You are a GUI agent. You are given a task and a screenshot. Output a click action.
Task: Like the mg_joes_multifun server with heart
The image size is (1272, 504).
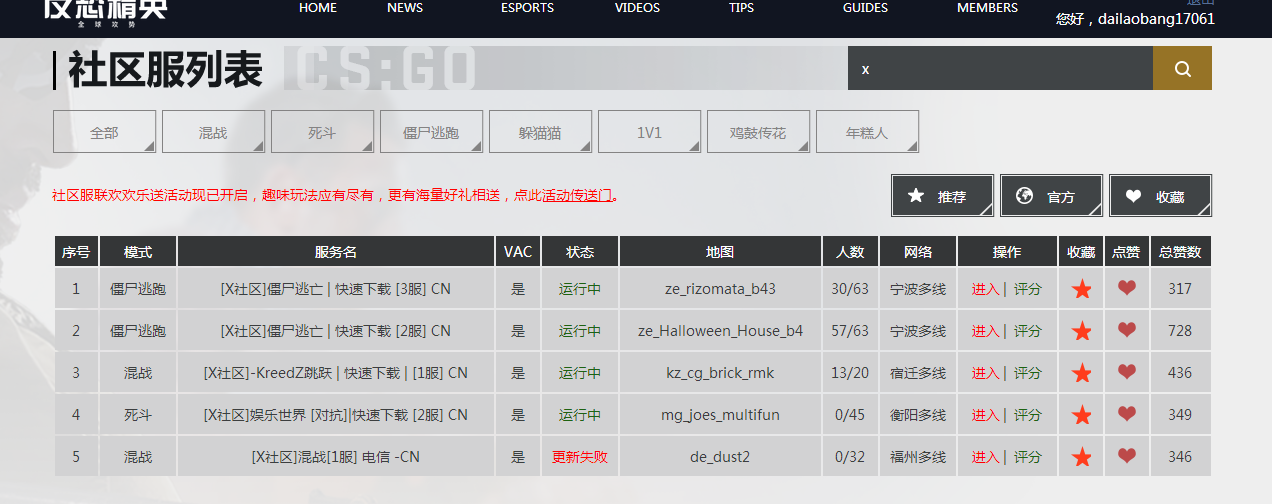point(1127,414)
